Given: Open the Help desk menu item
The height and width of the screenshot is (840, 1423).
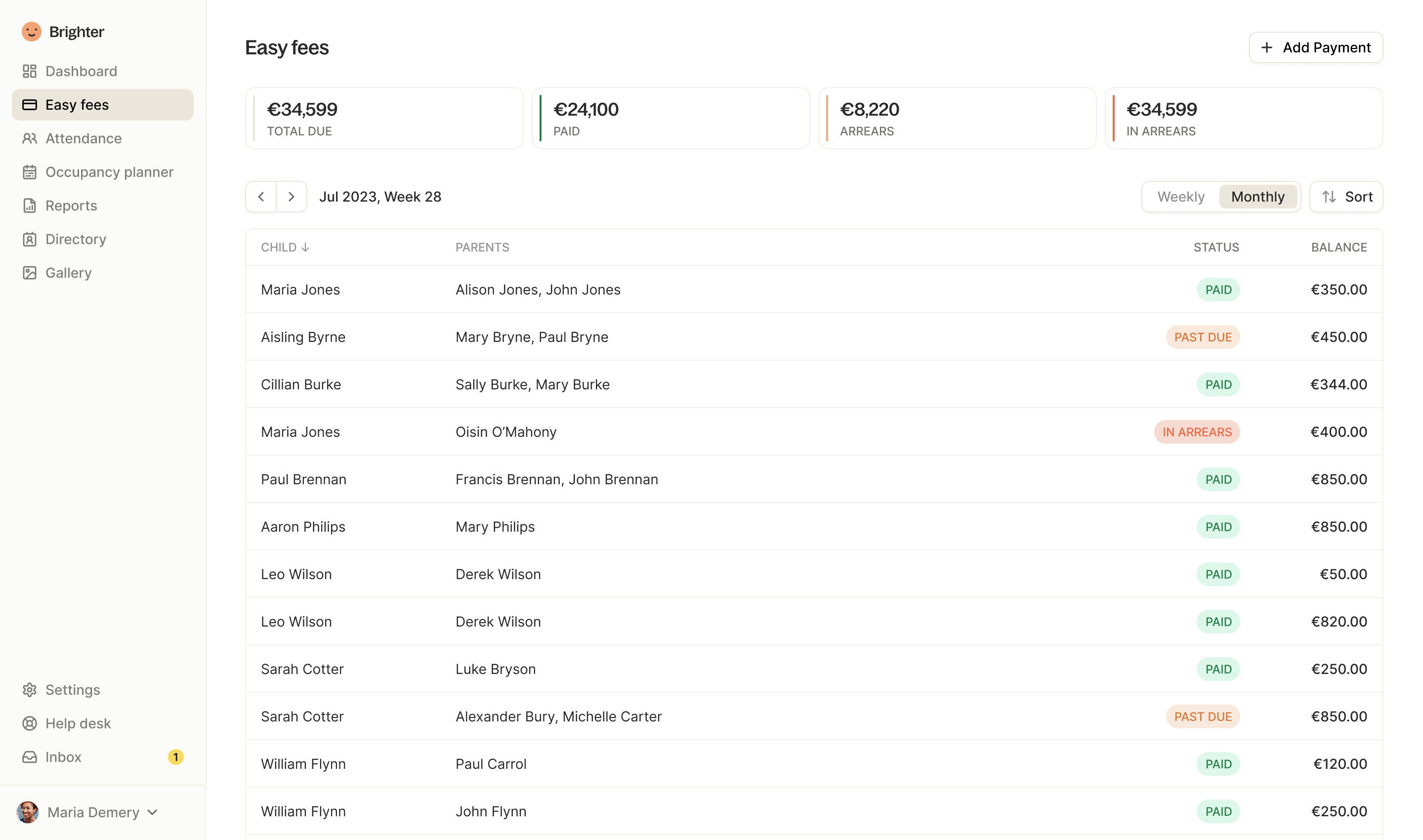Looking at the screenshot, I should point(78,723).
